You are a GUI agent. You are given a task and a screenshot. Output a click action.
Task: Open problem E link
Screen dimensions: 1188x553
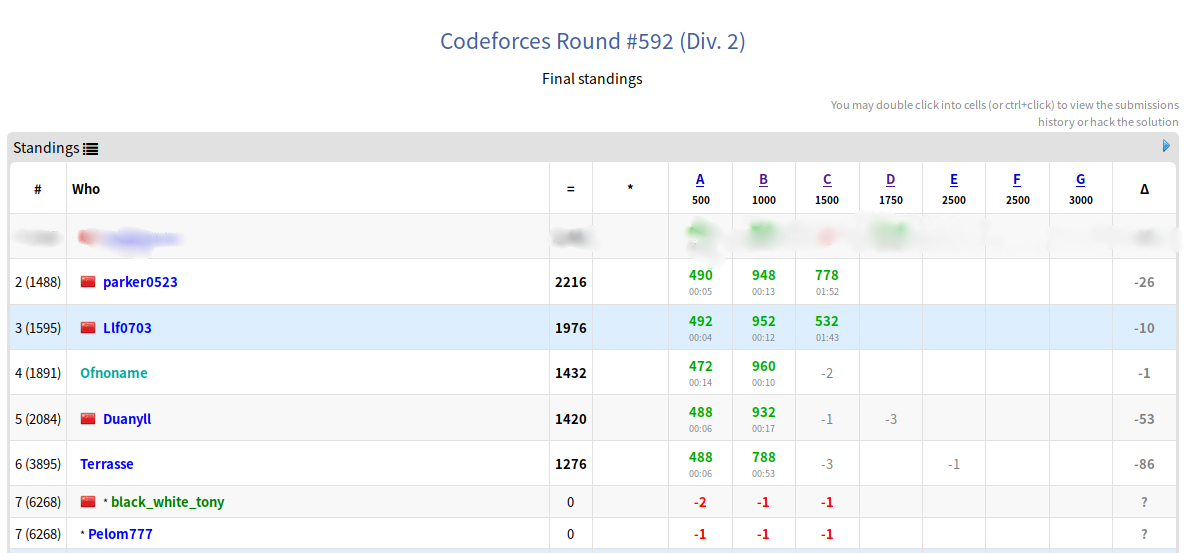[x=954, y=180]
